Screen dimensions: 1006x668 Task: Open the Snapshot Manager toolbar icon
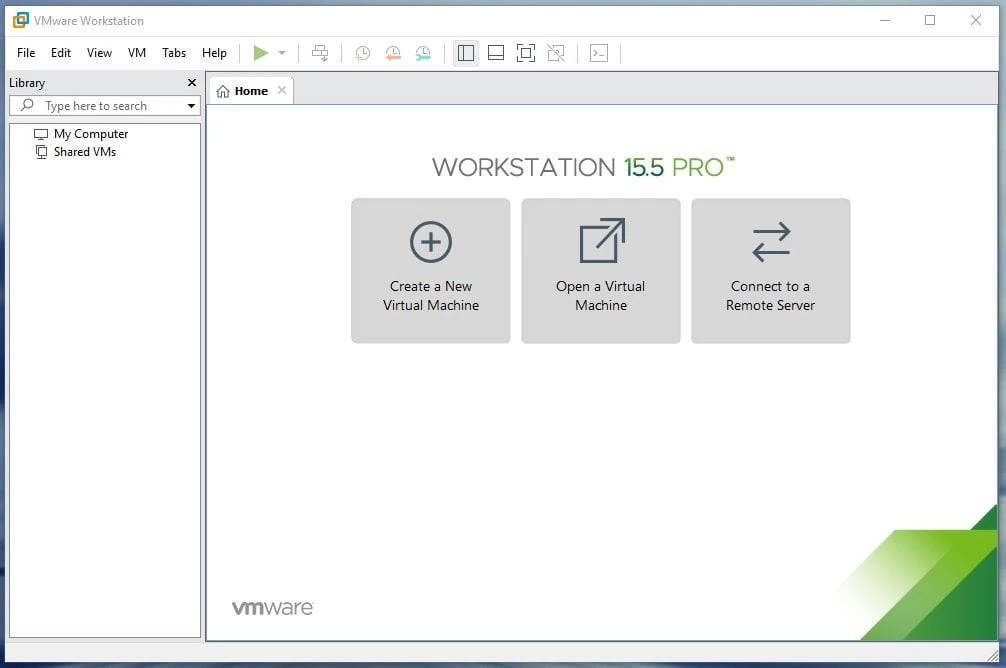click(x=423, y=53)
